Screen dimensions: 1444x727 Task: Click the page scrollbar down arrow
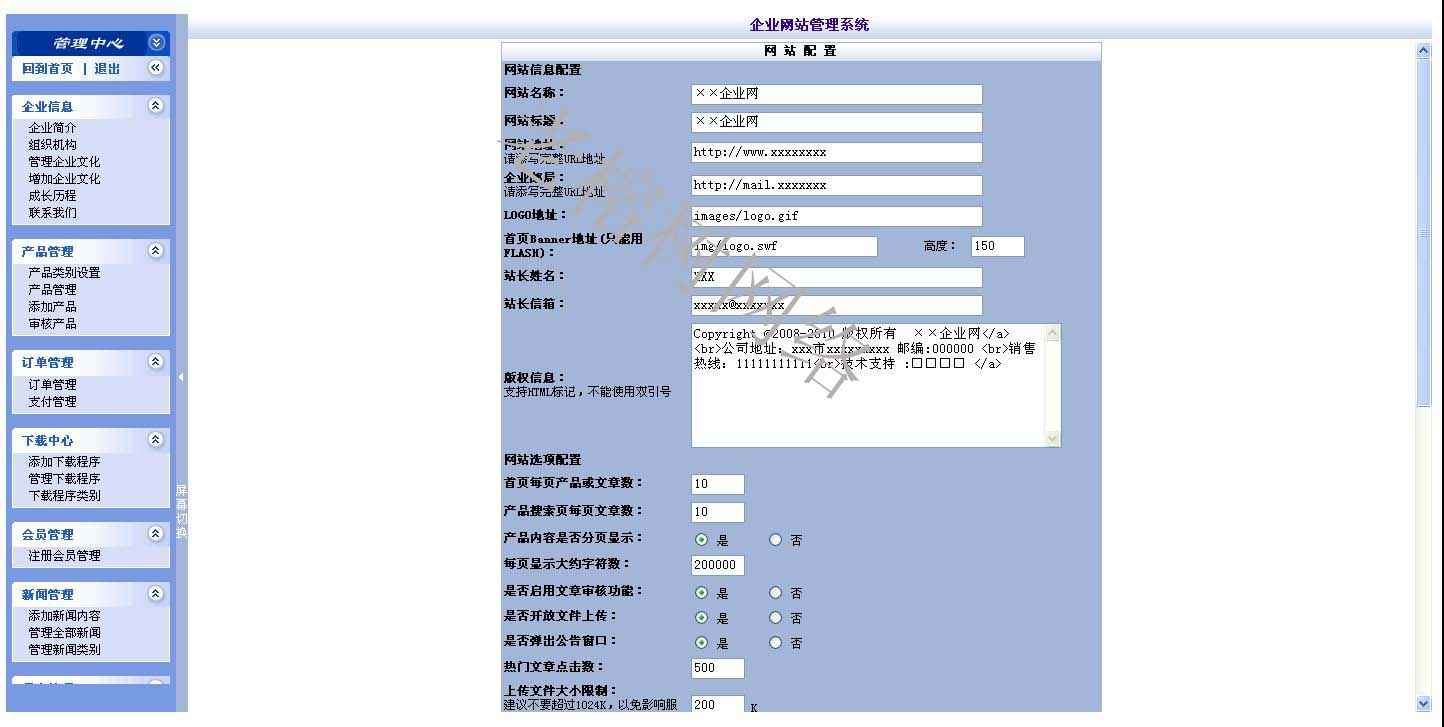tap(1424, 704)
